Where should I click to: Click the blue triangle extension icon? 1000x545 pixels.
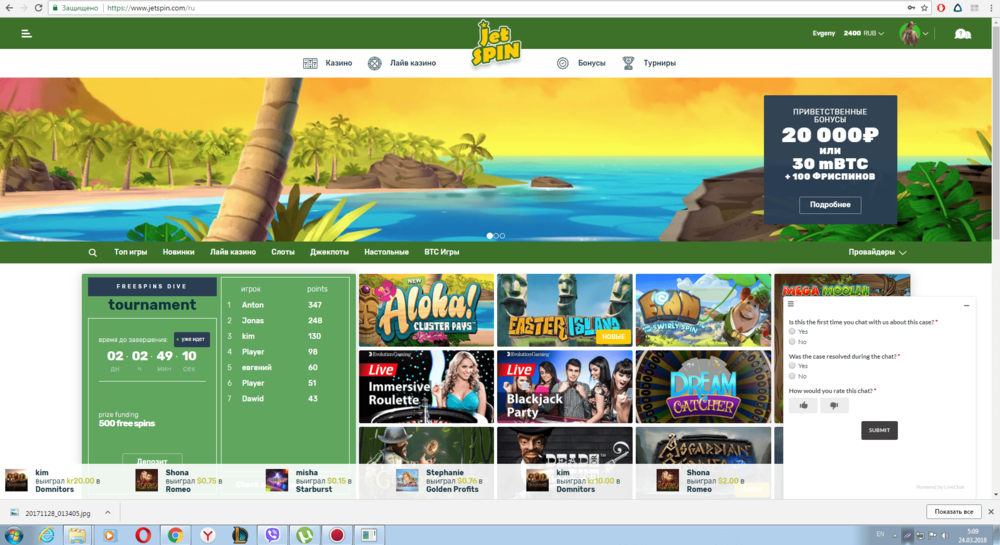click(x=957, y=8)
